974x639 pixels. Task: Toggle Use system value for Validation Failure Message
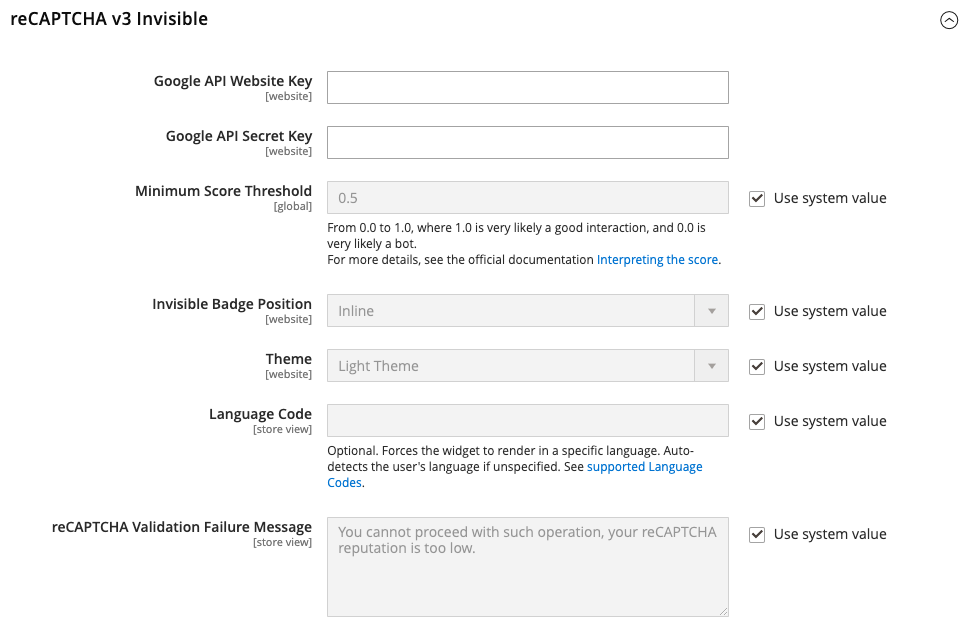(757, 535)
